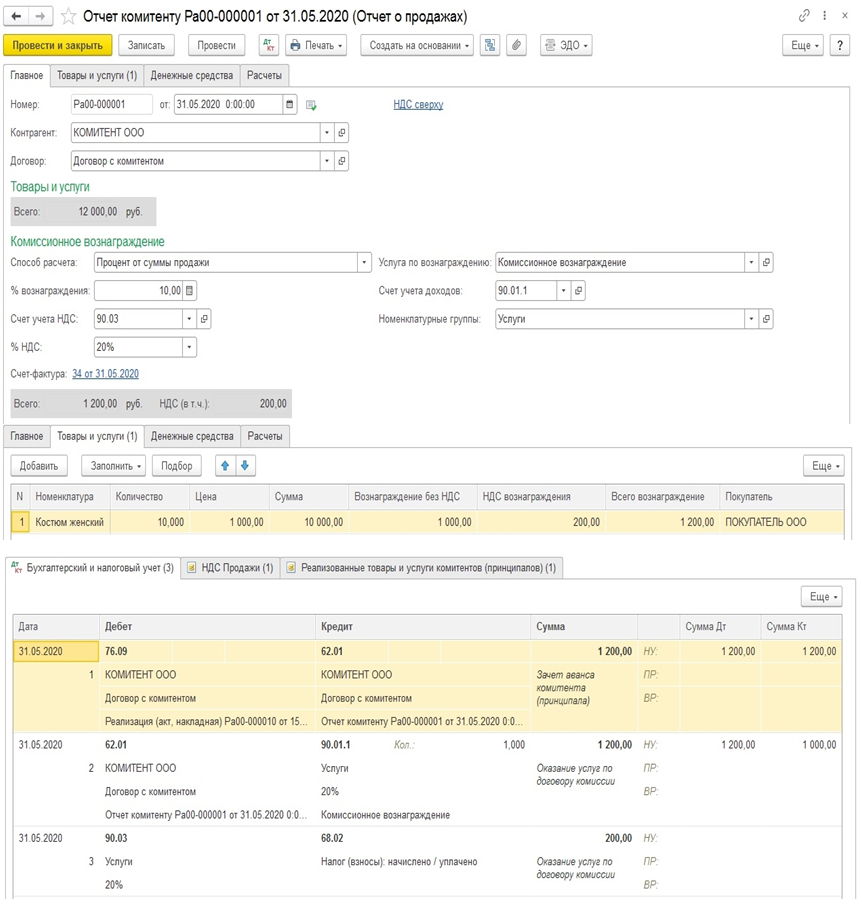862x904 pixels.
Task: Click Подбор button
Action: (176, 466)
